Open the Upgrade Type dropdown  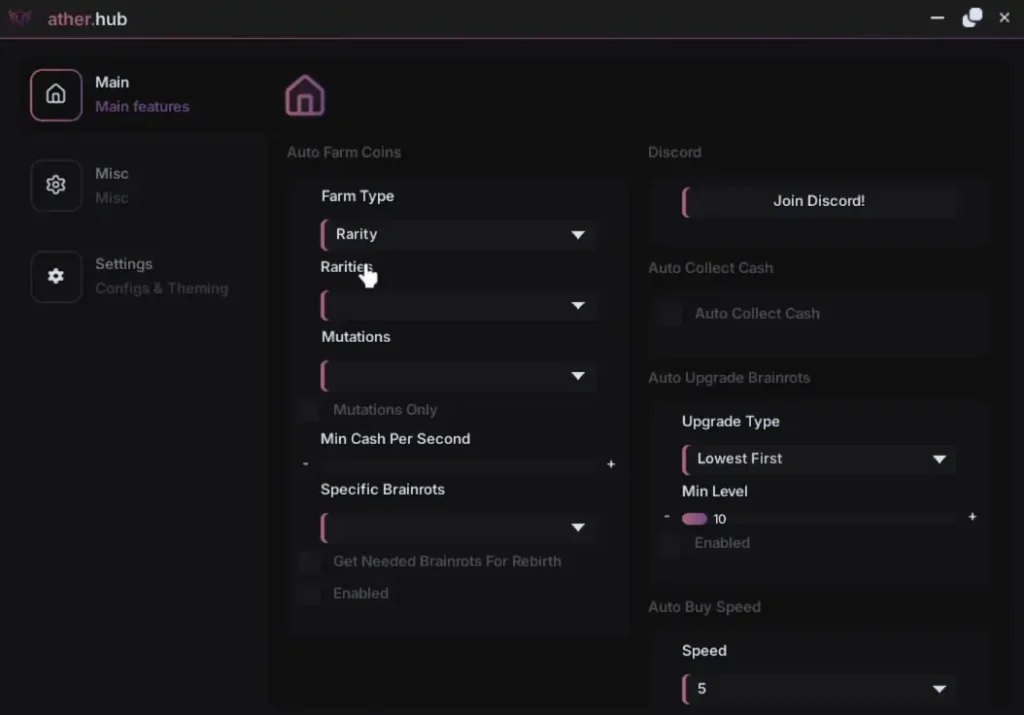point(819,458)
